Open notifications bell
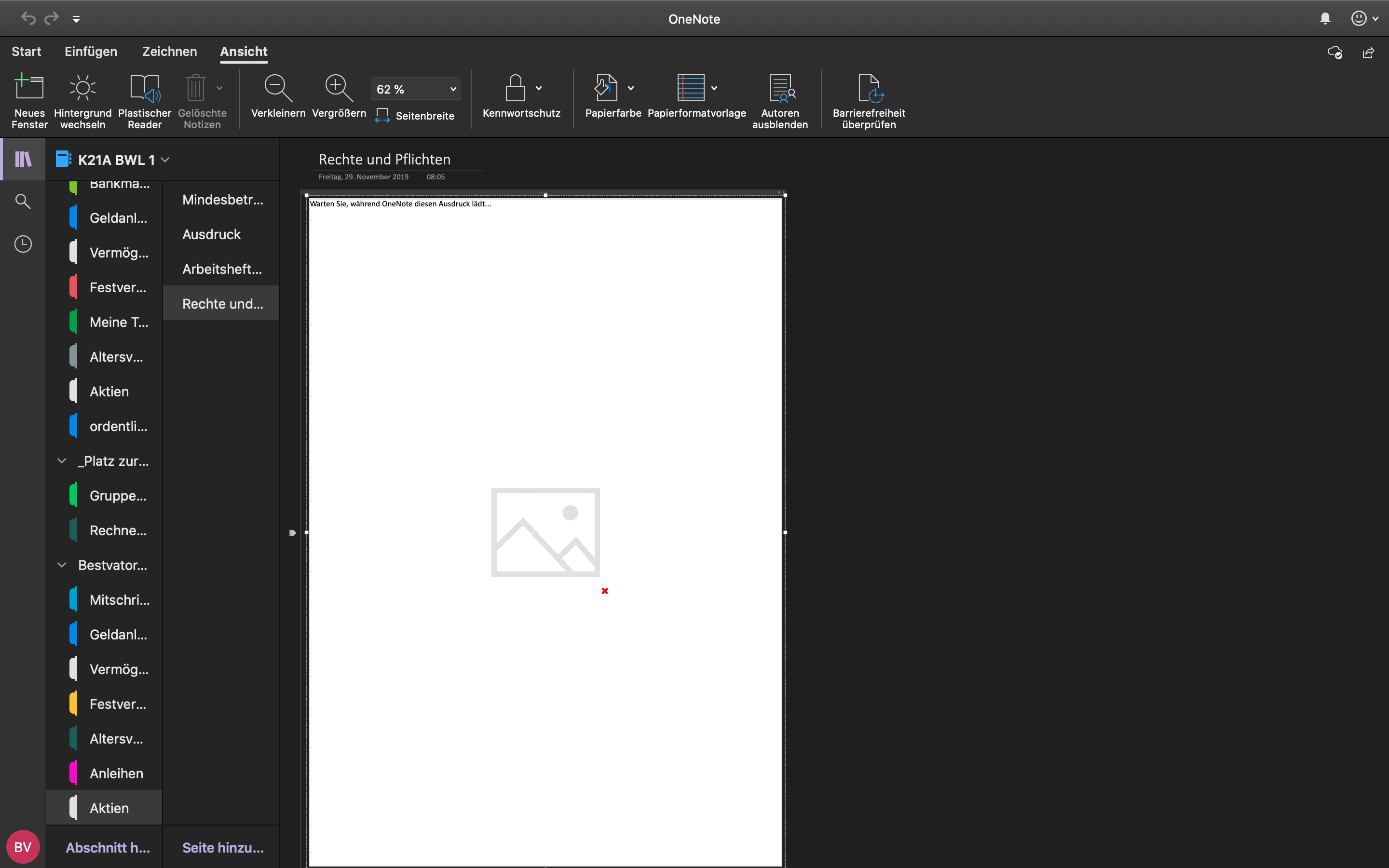Image resolution: width=1389 pixels, height=868 pixels. coord(1325,18)
